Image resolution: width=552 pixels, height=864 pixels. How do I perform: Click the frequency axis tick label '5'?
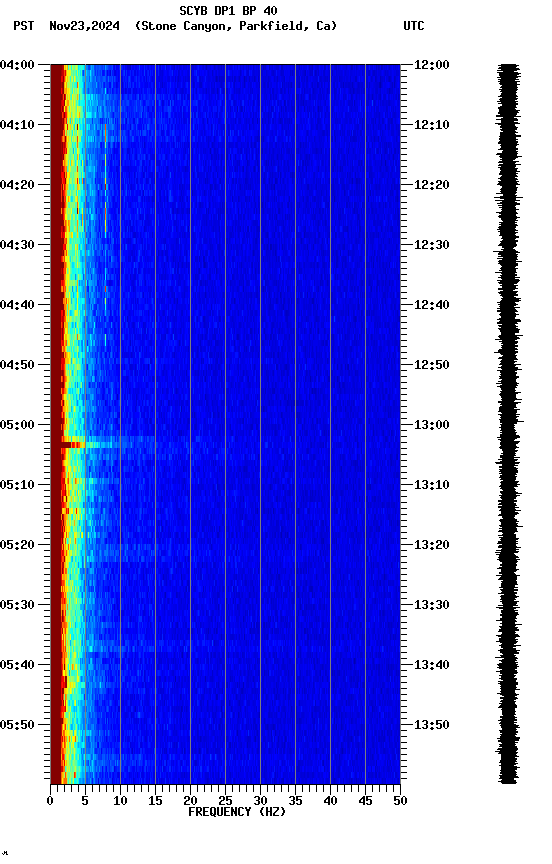85,801
